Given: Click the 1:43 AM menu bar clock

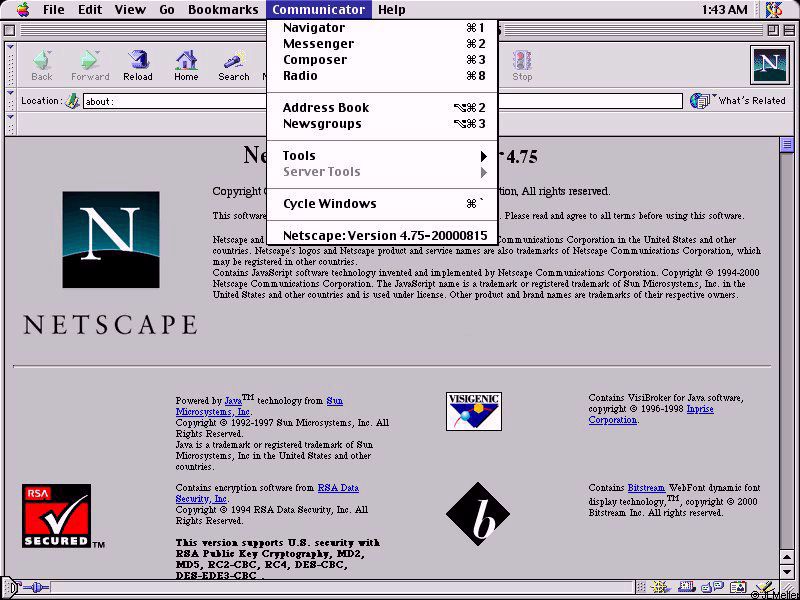Looking at the screenshot, I should click(x=724, y=10).
